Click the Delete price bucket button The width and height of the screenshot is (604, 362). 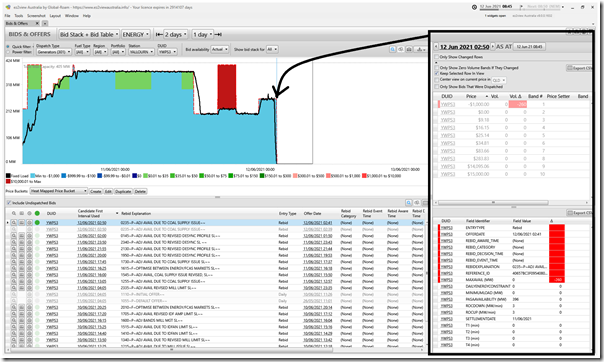140,191
